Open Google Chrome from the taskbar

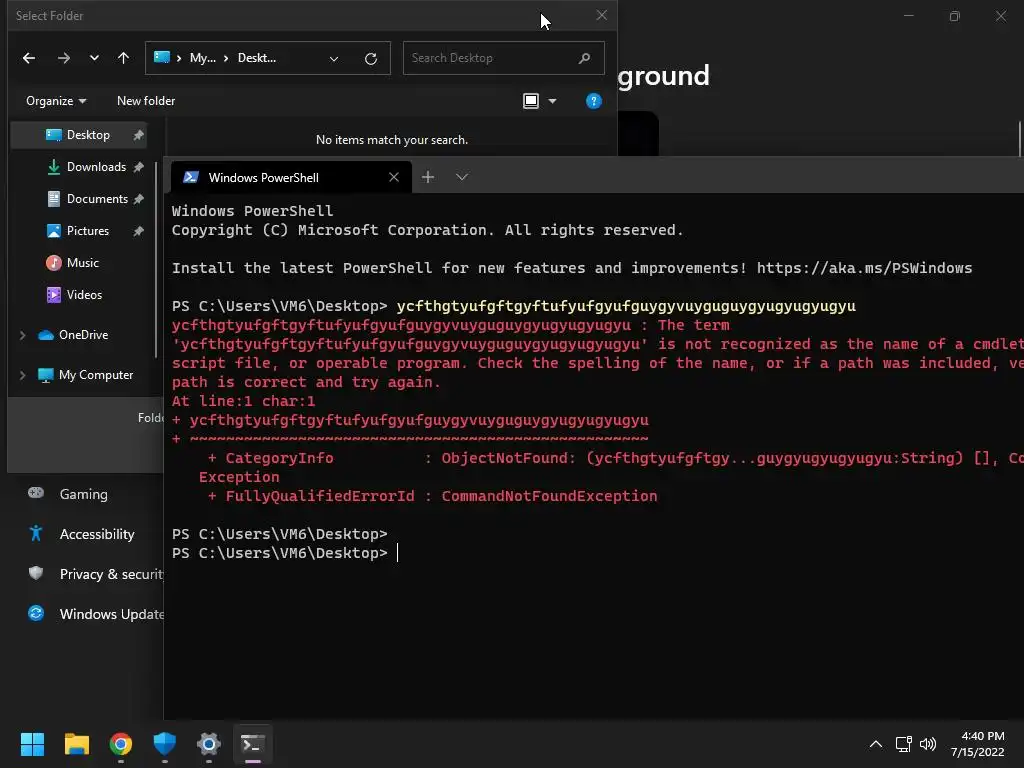[121, 744]
